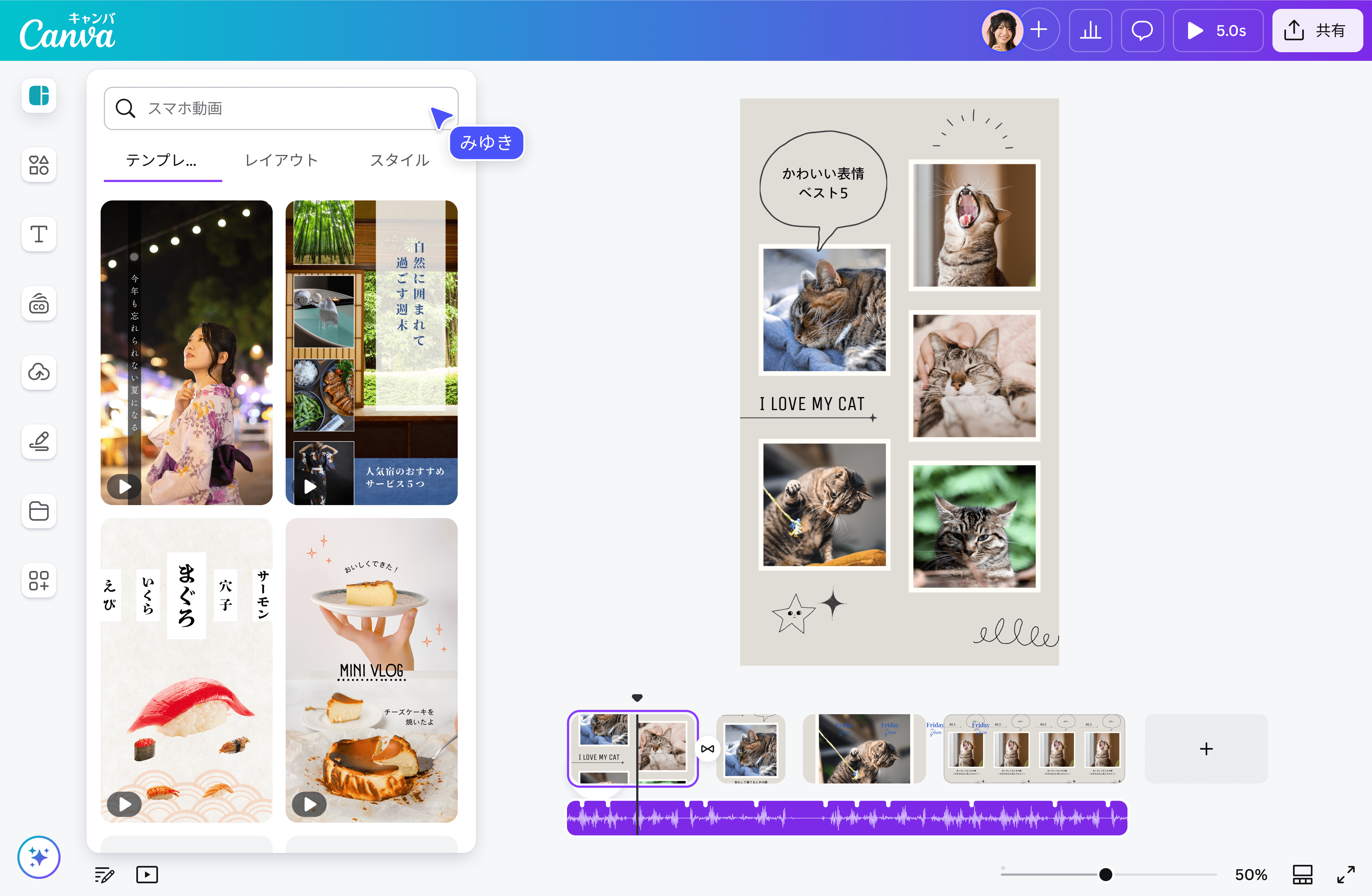Screen dimensions: 1372x896
Task: Switch to the スタイル tab
Action: pos(400,160)
